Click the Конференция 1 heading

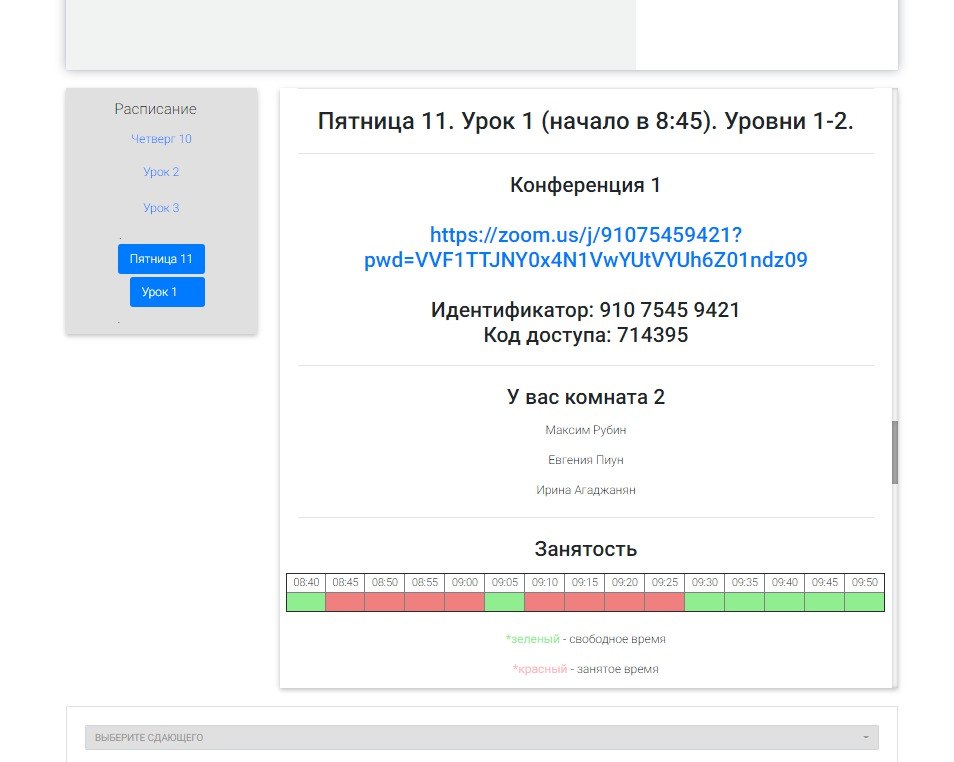(585, 185)
